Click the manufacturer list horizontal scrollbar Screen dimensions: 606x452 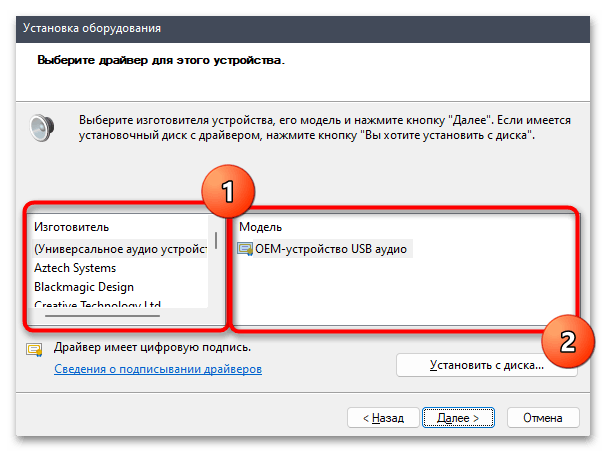coord(102,316)
